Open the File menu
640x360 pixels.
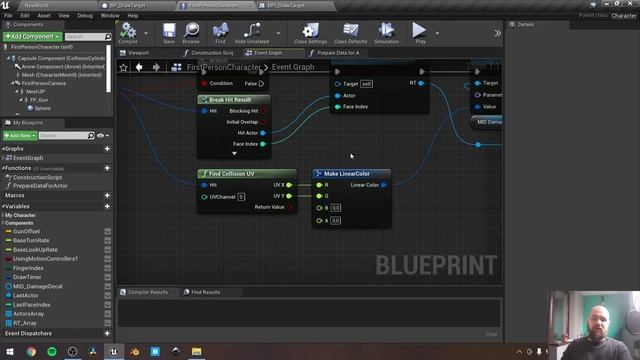pos(8,16)
